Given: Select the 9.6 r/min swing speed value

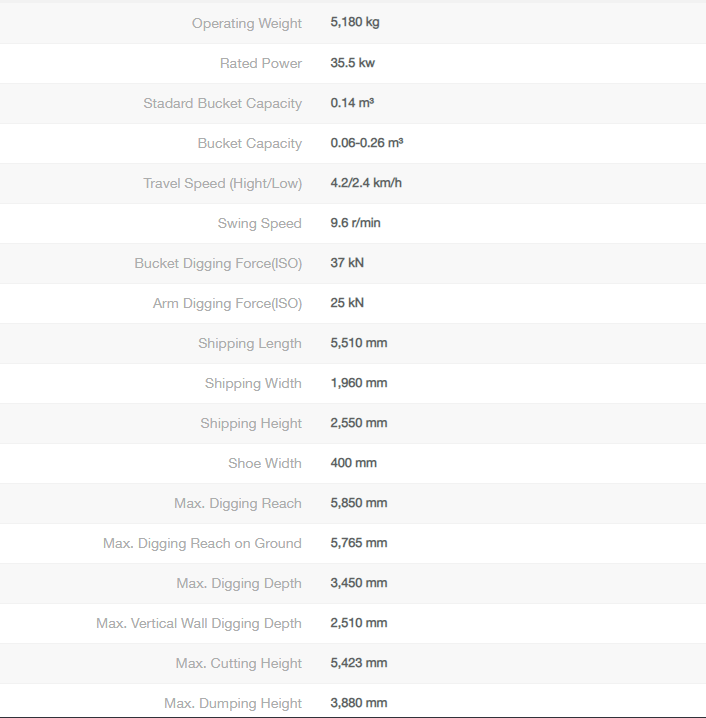Looking at the screenshot, I should (355, 223).
